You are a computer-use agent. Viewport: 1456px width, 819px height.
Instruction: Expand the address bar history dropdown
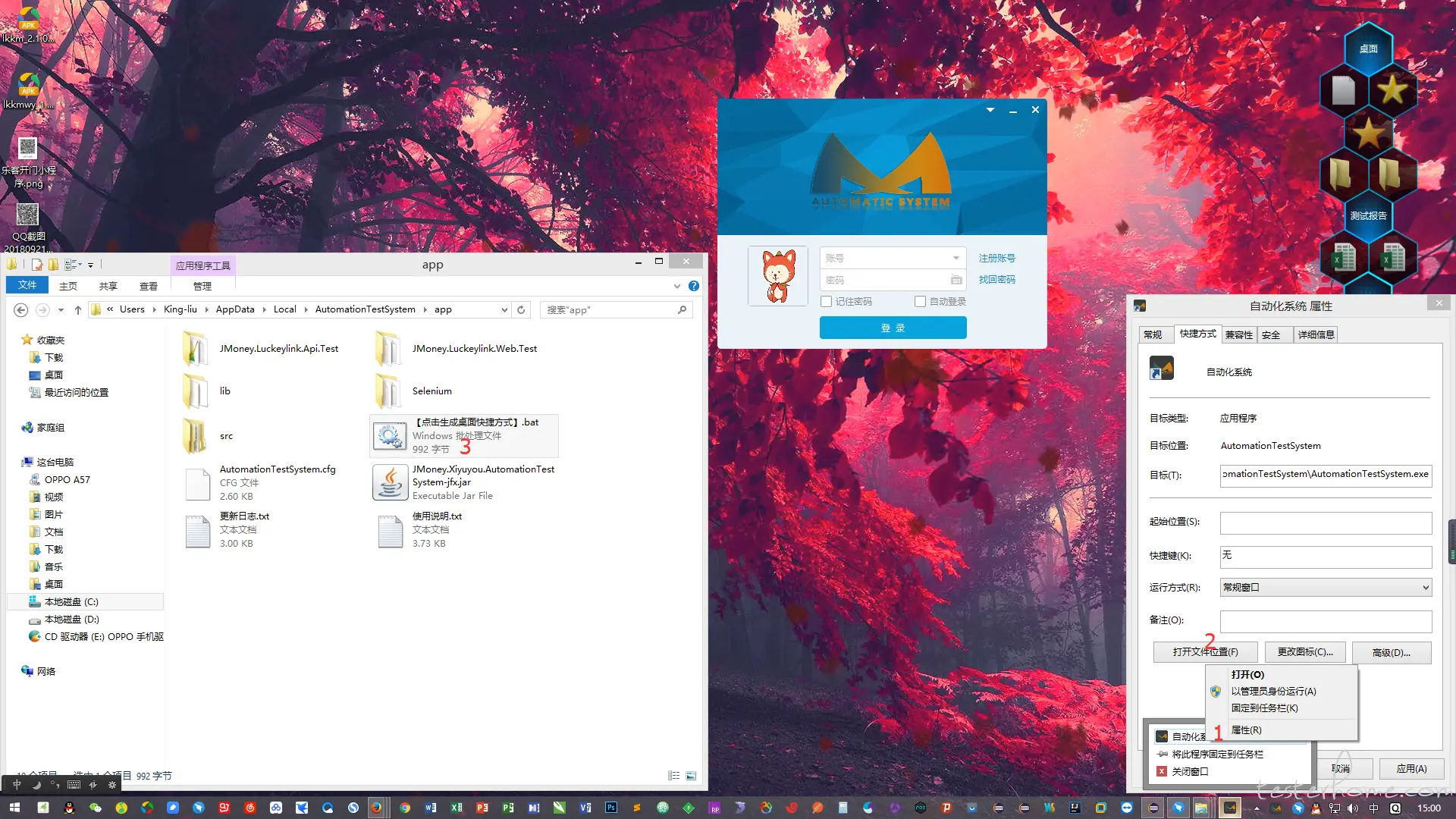click(x=504, y=309)
